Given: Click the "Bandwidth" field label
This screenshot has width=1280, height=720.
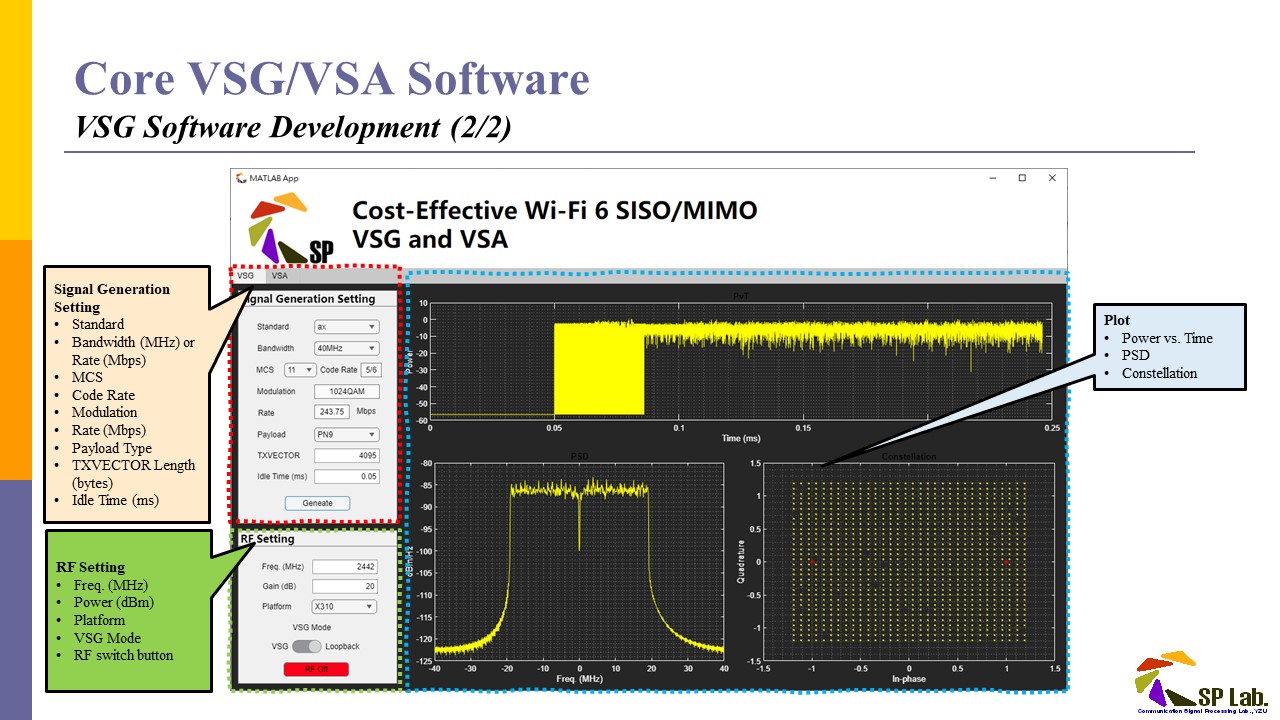Looking at the screenshot, I should (x=274, y=348).
